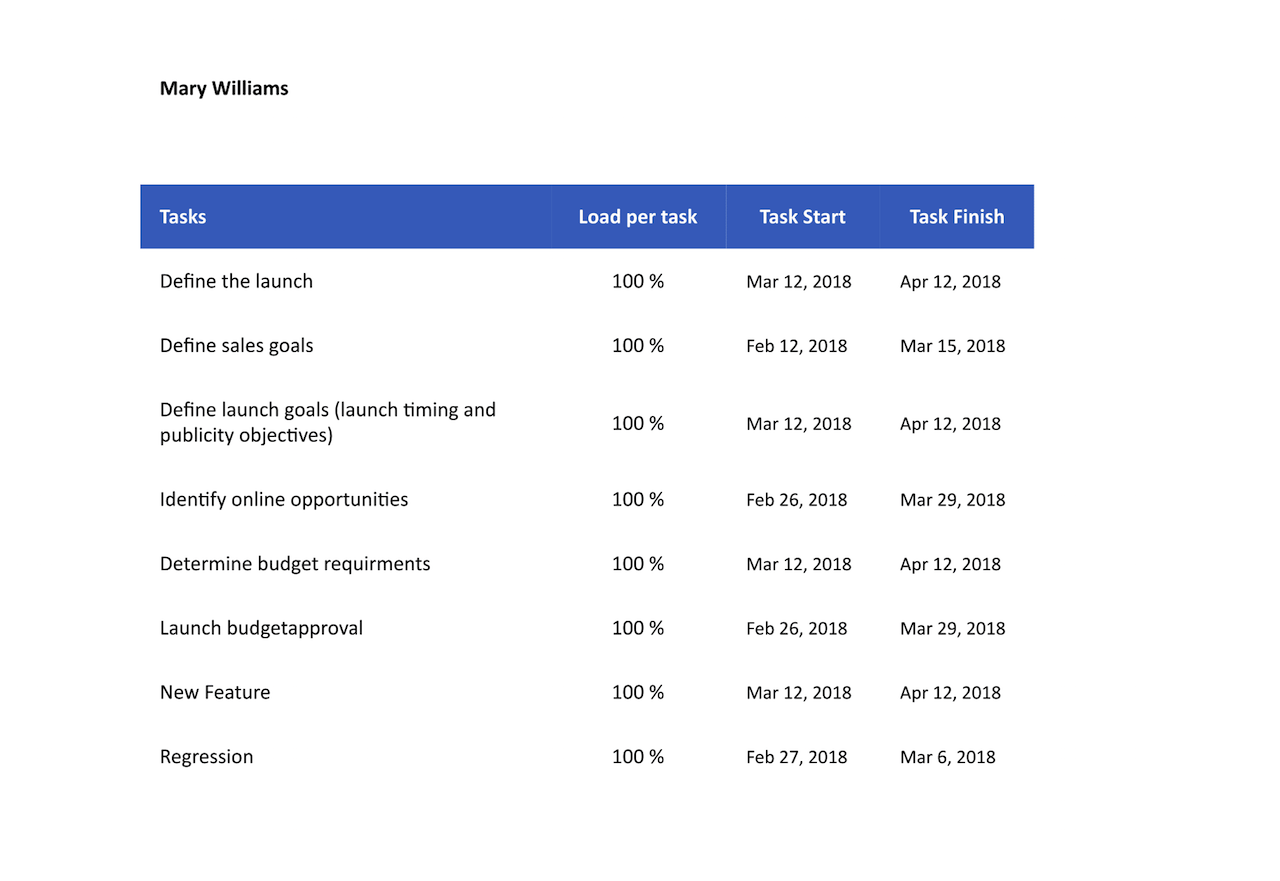Select the Mar 15, 2018 finish date
This screenshot has height=881, width=1280.
tap(952, 346)
